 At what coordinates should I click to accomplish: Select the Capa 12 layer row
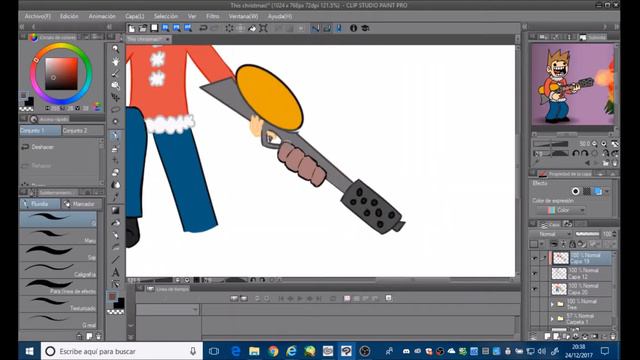(581, 273)
